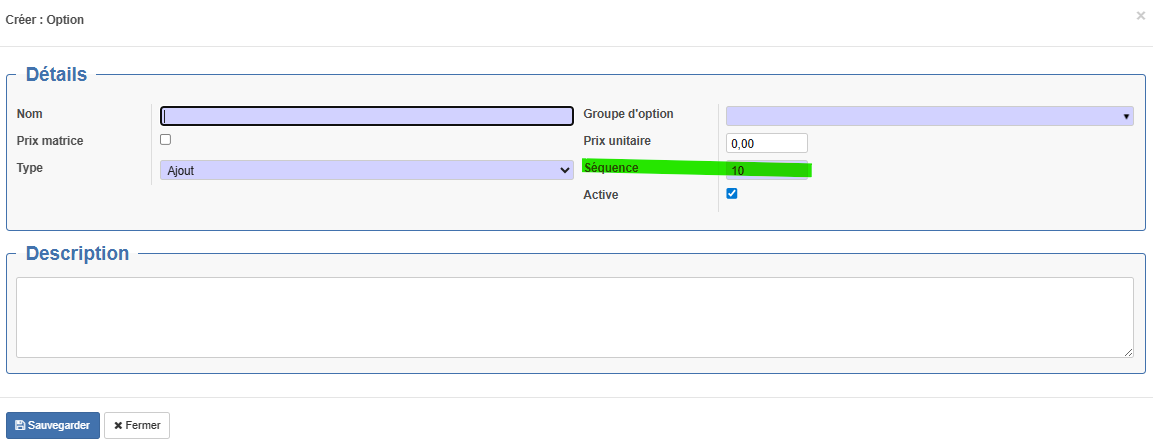Click the Séquence label text
The image size is (1153, 448).
[x=610, y=168]
